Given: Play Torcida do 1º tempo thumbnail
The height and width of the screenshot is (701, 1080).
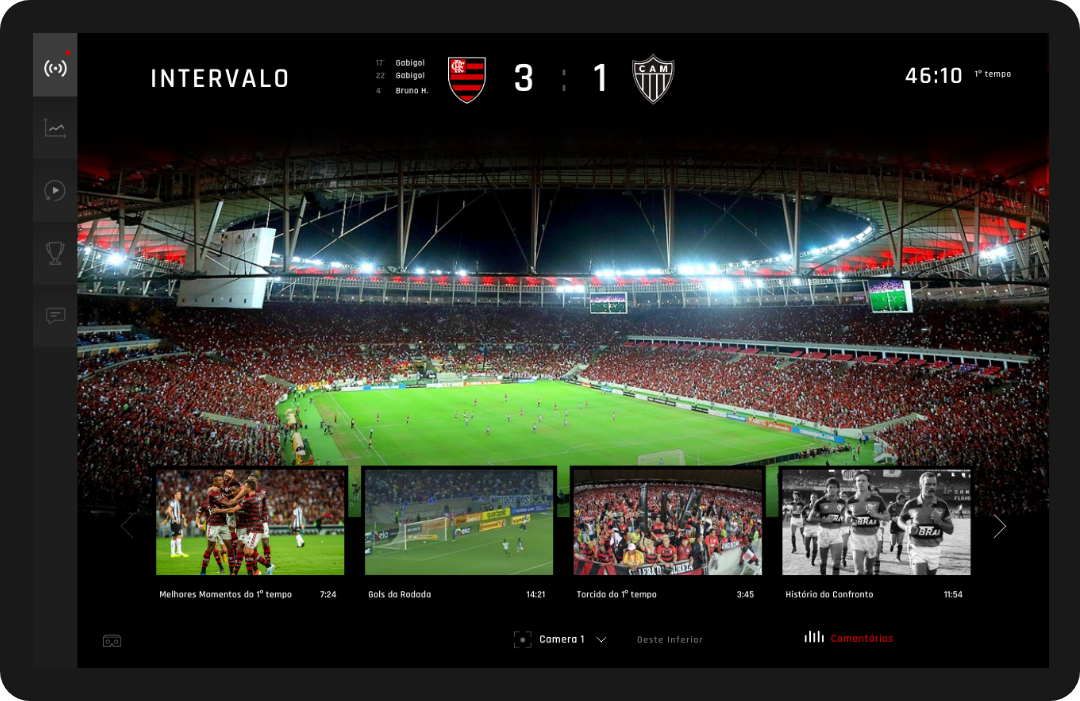Looking at the screenshot, I should (667, 522).
